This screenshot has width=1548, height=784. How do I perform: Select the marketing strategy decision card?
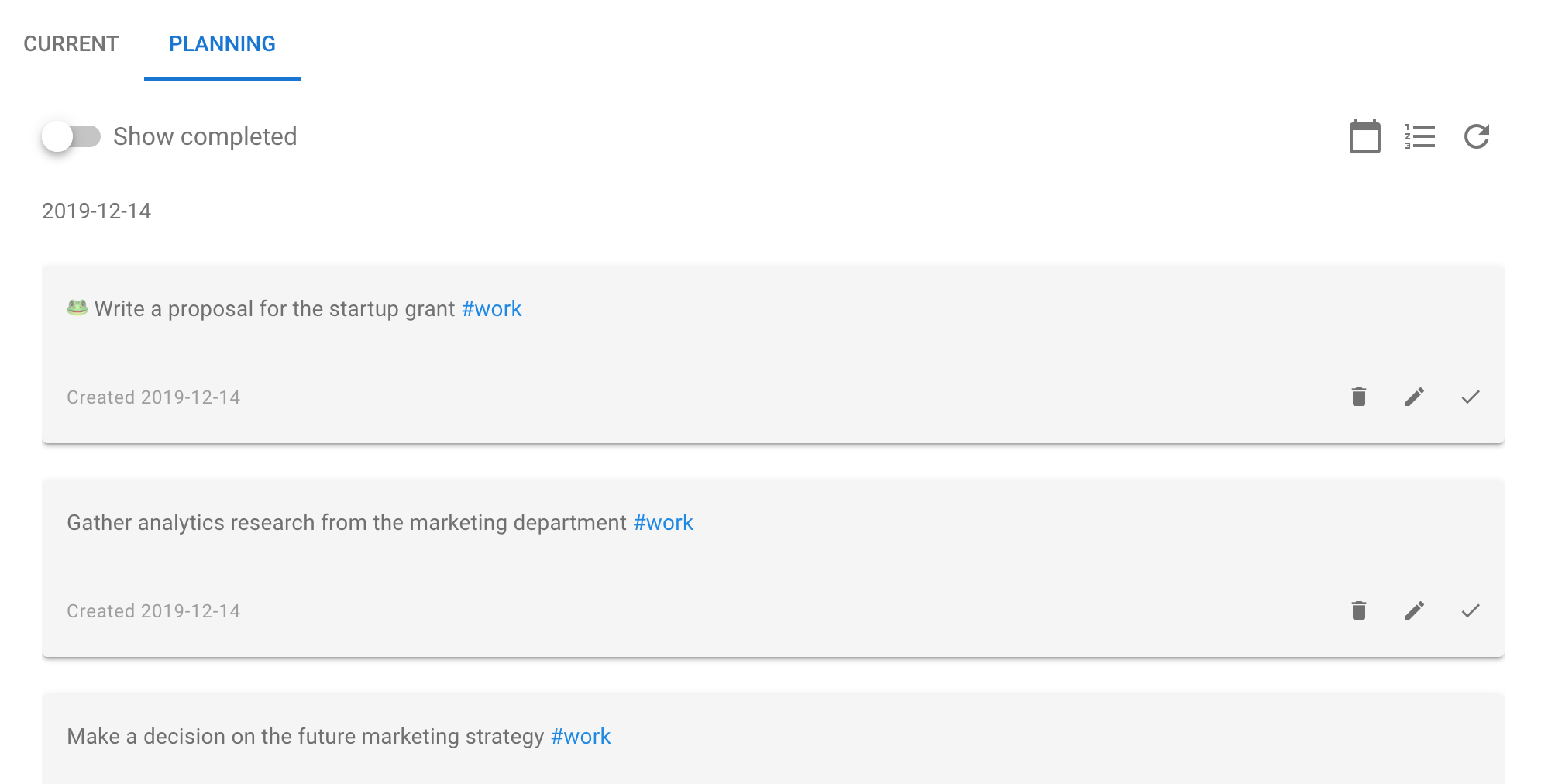tap(773, 738)
